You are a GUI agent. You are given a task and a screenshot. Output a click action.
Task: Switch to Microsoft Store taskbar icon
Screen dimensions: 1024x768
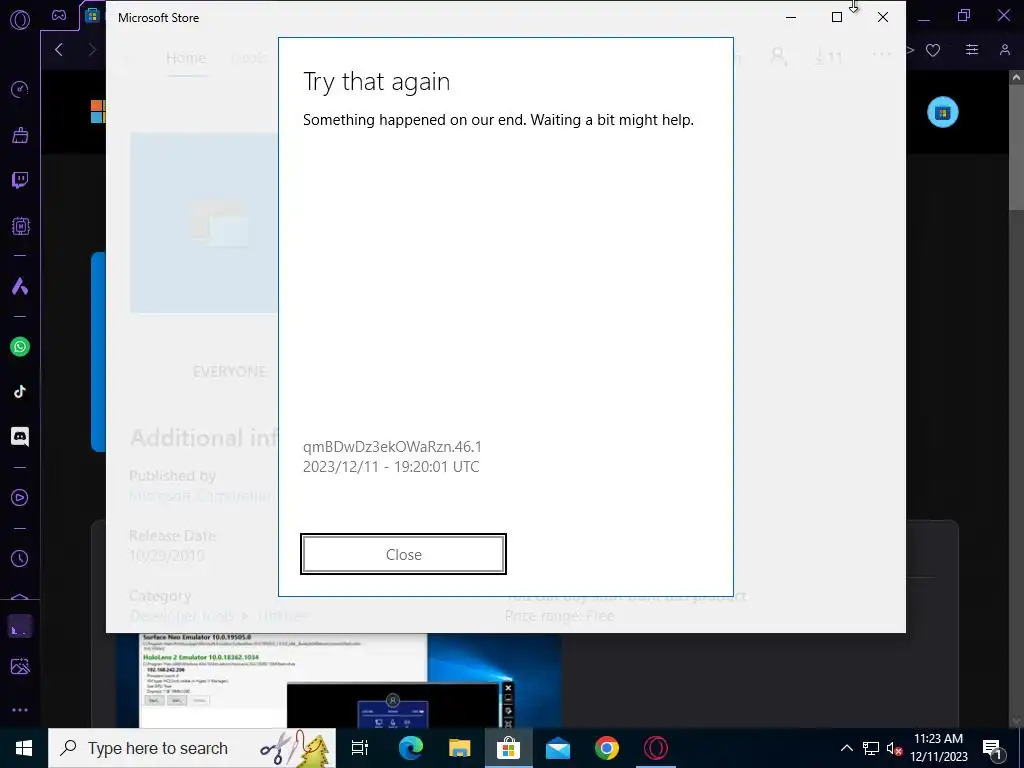click(508, 748)
